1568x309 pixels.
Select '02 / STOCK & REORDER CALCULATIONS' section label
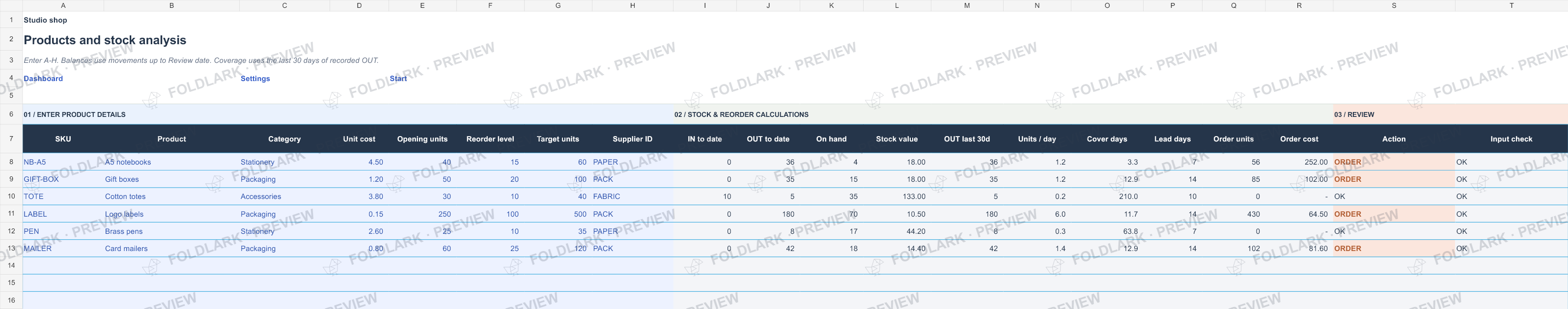(741, 114)
